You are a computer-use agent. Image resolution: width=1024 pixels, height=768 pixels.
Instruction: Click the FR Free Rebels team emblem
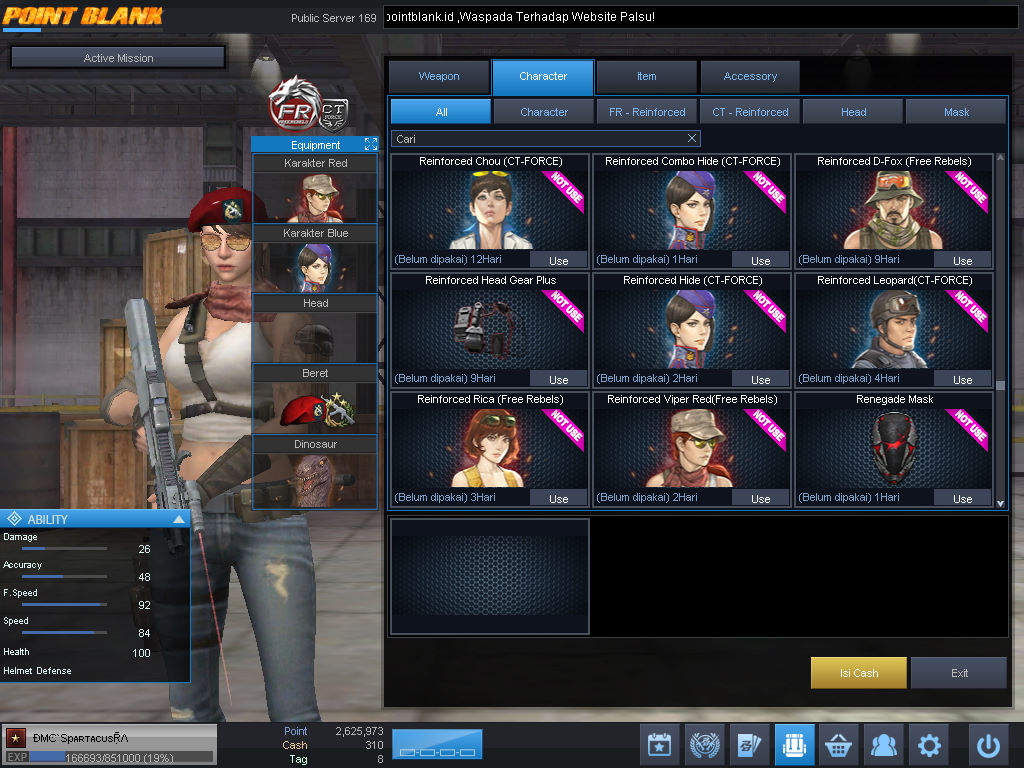pyautogui.click(x=295, y=105)
